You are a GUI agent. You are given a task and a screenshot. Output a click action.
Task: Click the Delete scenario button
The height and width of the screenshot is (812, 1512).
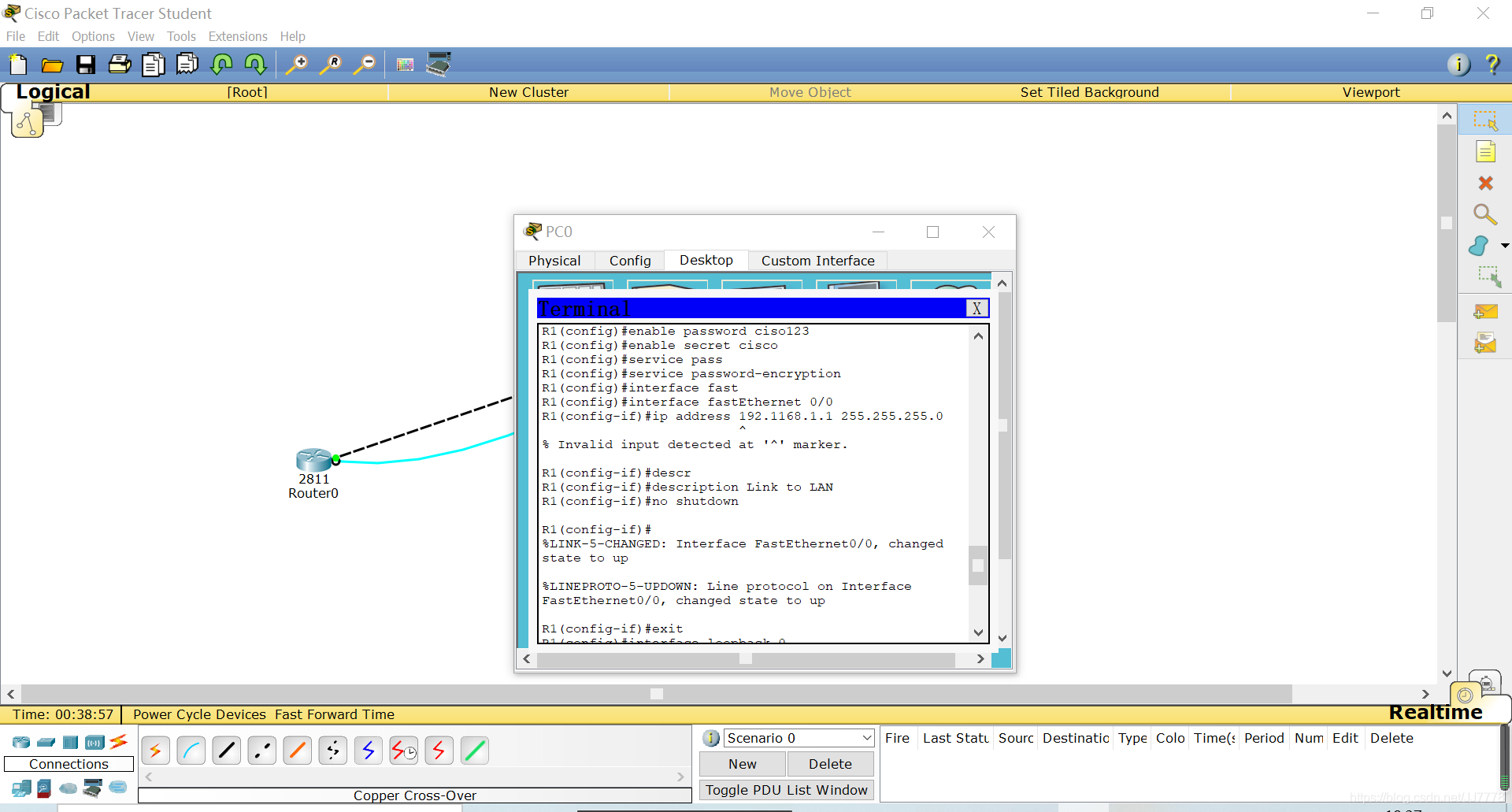point(830,764)
